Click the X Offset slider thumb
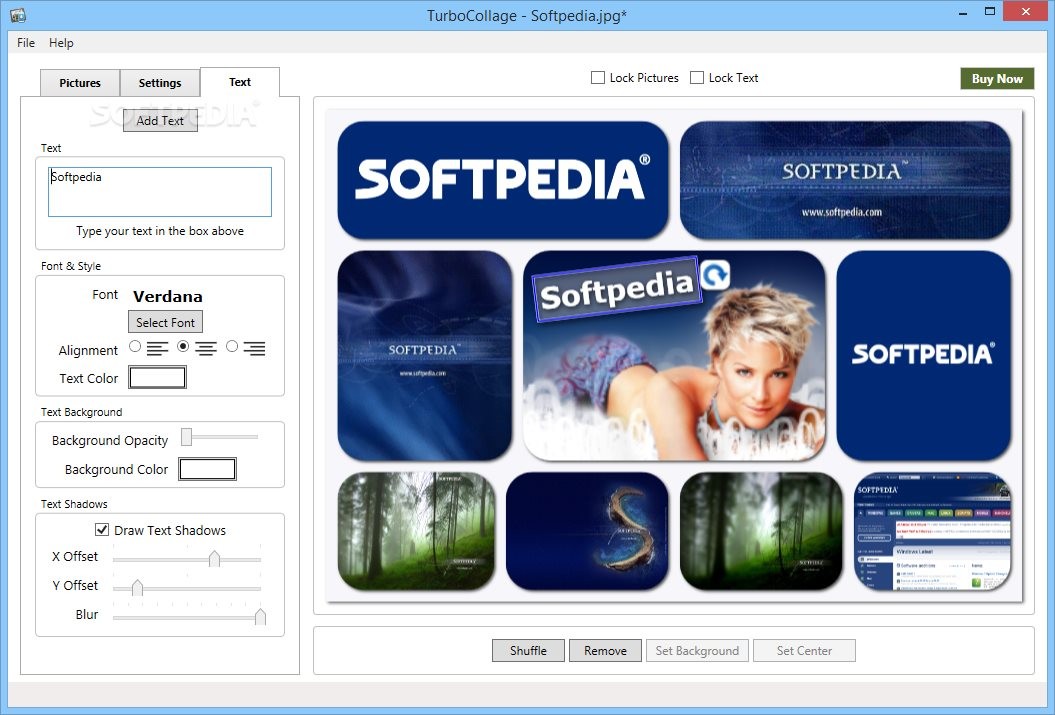The width and height of the screenshot is (1055, 715). coord(214,558)
